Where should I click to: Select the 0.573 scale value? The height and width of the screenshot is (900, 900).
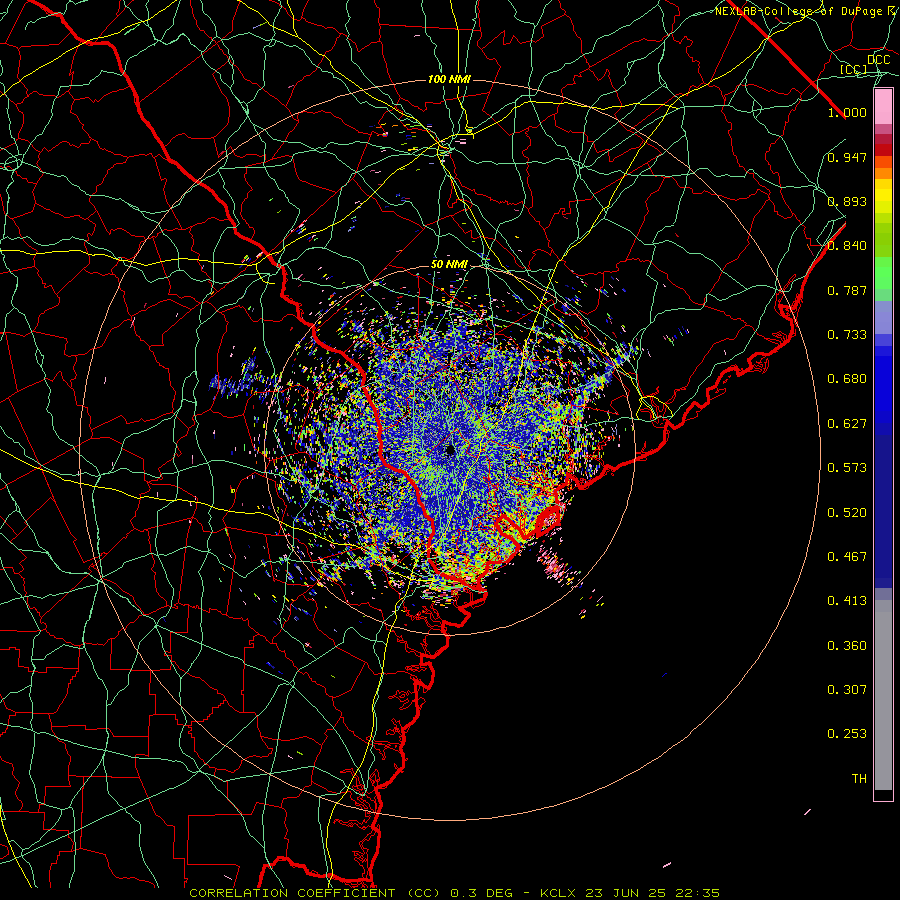pos(847,468)
